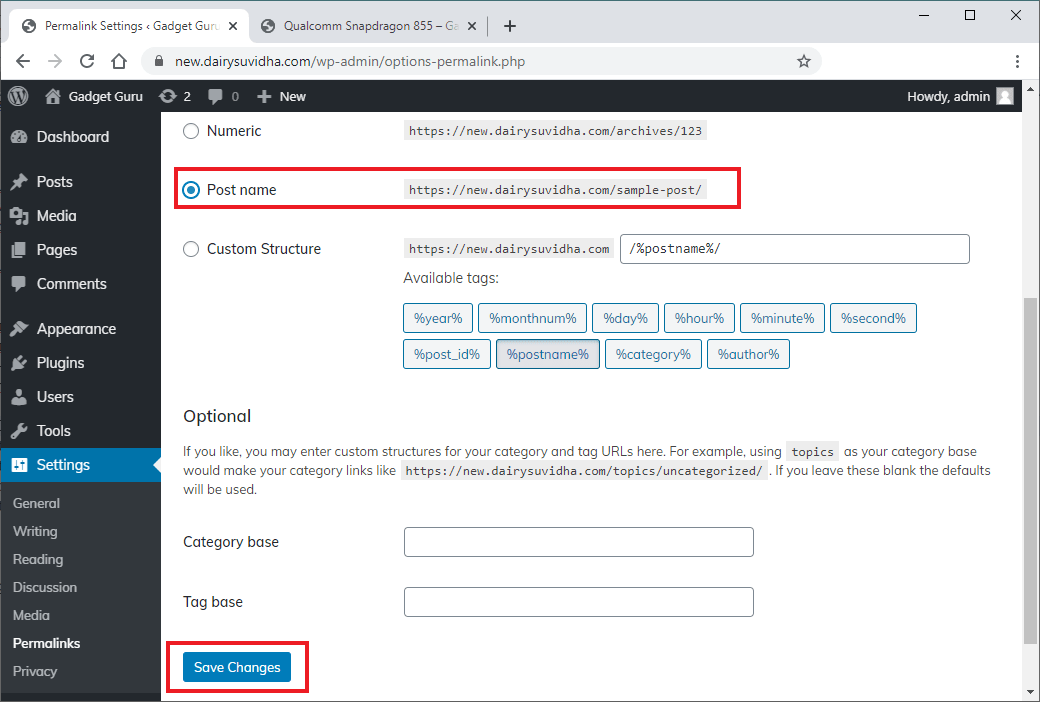Click the admin avatar next to Howdy
The height and width of the screenshot is (702, 1040).
click(x=1004, y=96)
